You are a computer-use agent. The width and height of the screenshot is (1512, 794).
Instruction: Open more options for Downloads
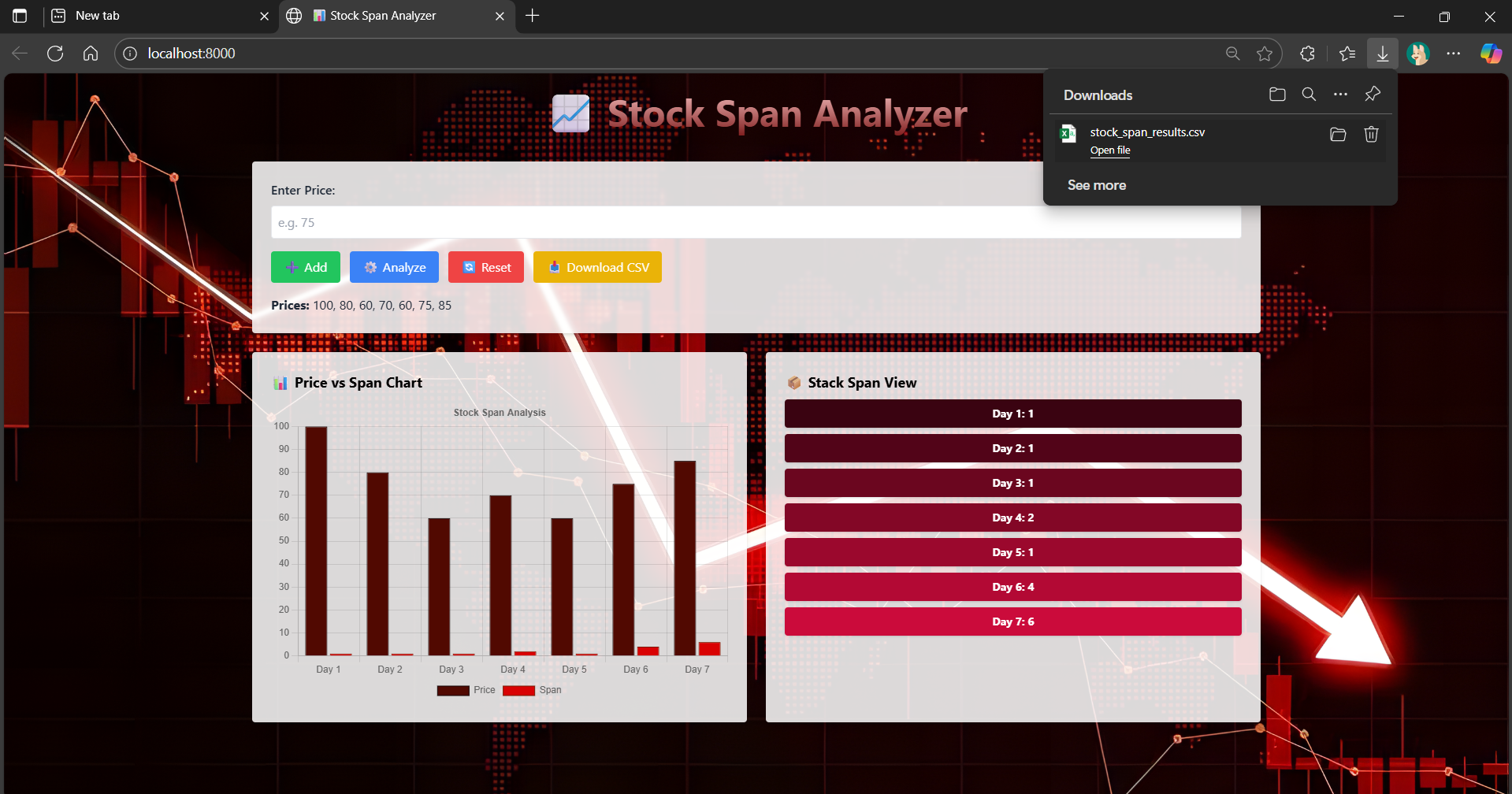click(x=1340, y=94)
